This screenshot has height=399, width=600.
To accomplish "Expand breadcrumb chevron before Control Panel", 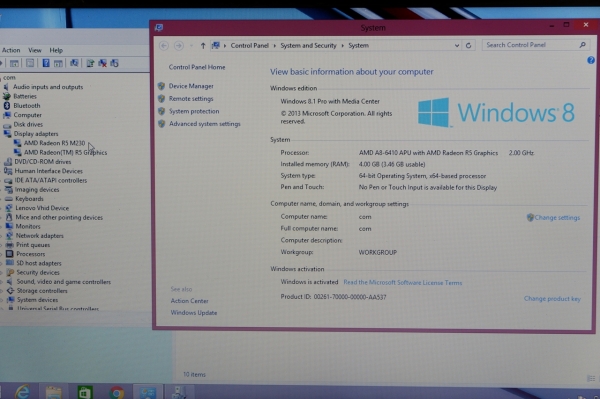I will tap(225, 46).
